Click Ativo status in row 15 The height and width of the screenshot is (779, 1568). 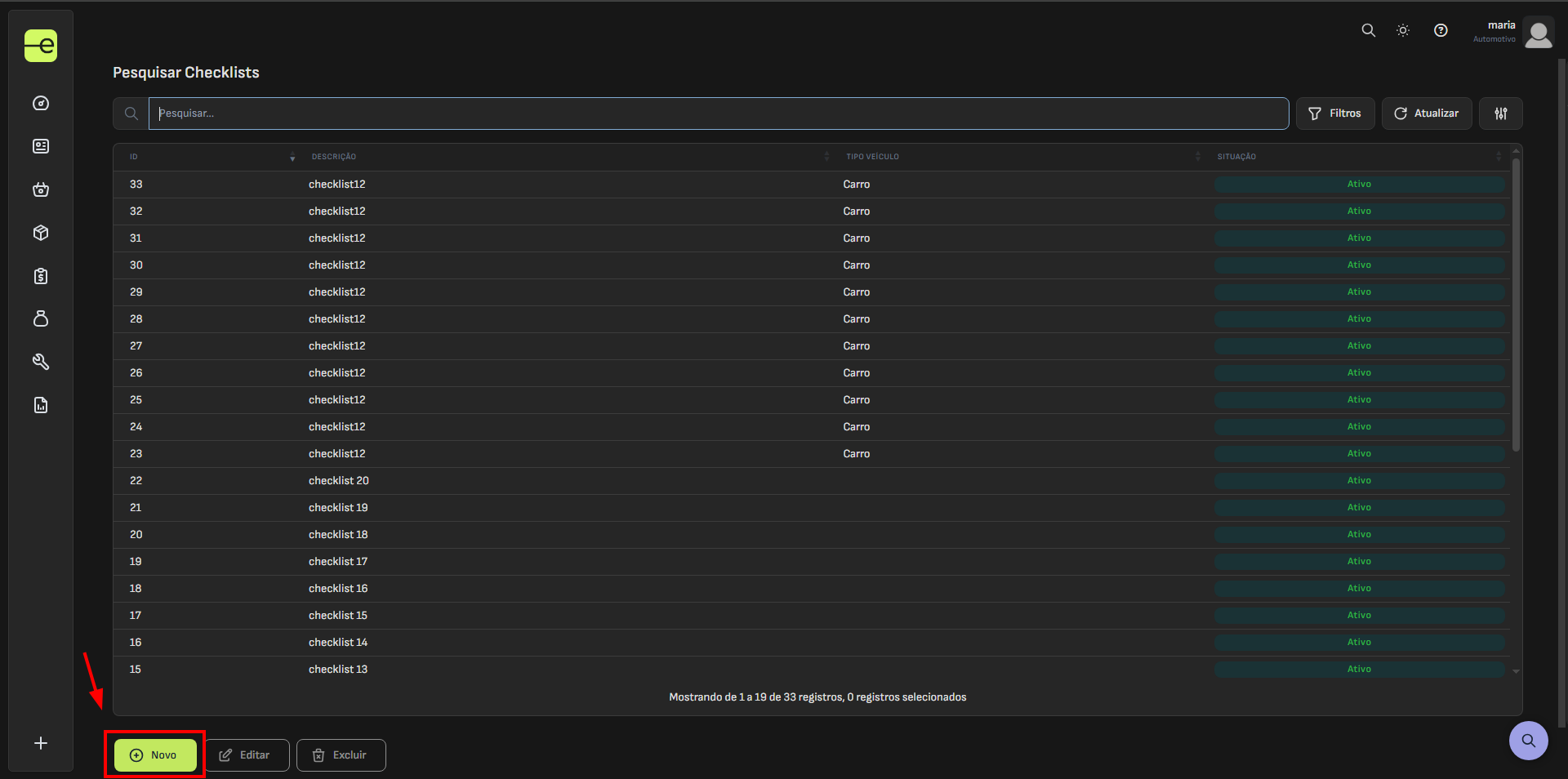click(1359, 670)
